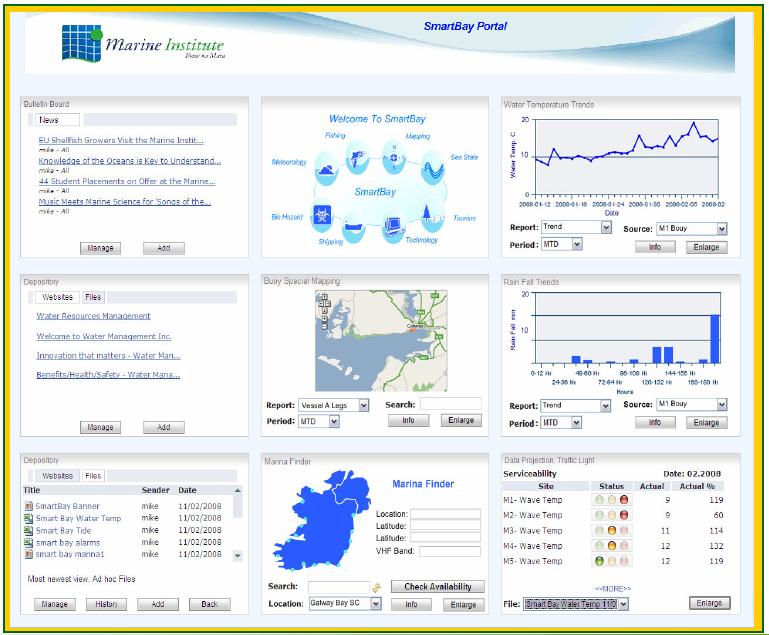
Task: Click Enlarge in Traffic Light panel
Action: coord(710,603)
